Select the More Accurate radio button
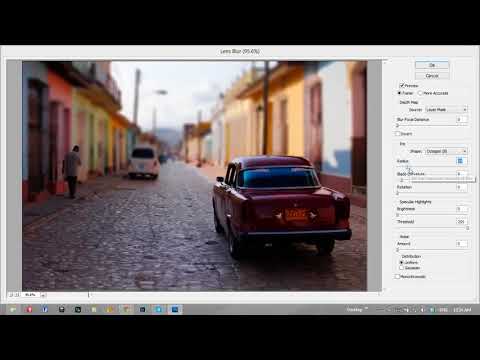 [420, 93]
